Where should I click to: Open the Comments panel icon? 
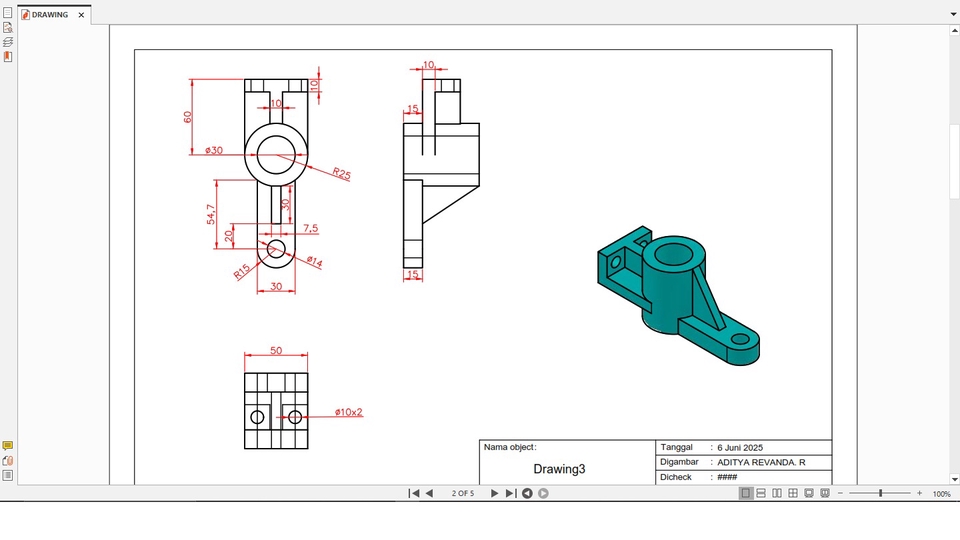tap(8, 446)
